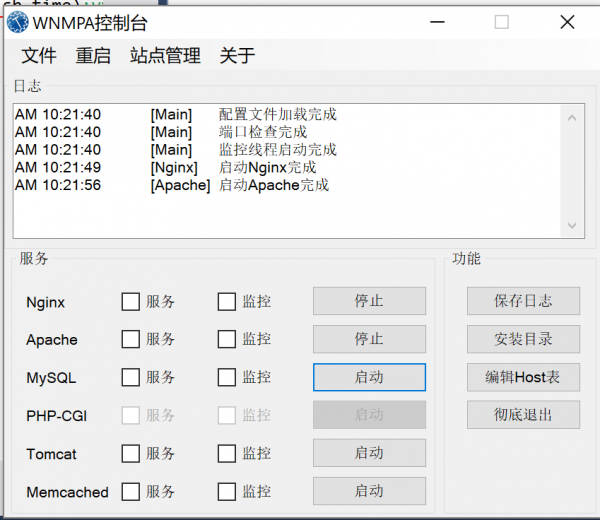Click the Memcached service label

67,492
